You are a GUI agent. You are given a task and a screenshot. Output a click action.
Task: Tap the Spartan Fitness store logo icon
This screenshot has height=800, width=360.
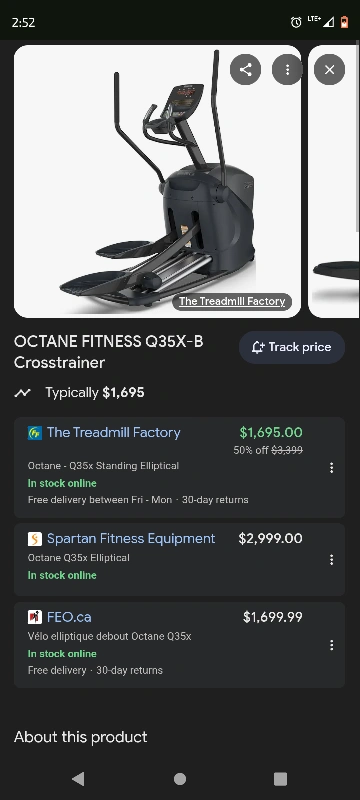pyautogui.click(x=35, y=539)
